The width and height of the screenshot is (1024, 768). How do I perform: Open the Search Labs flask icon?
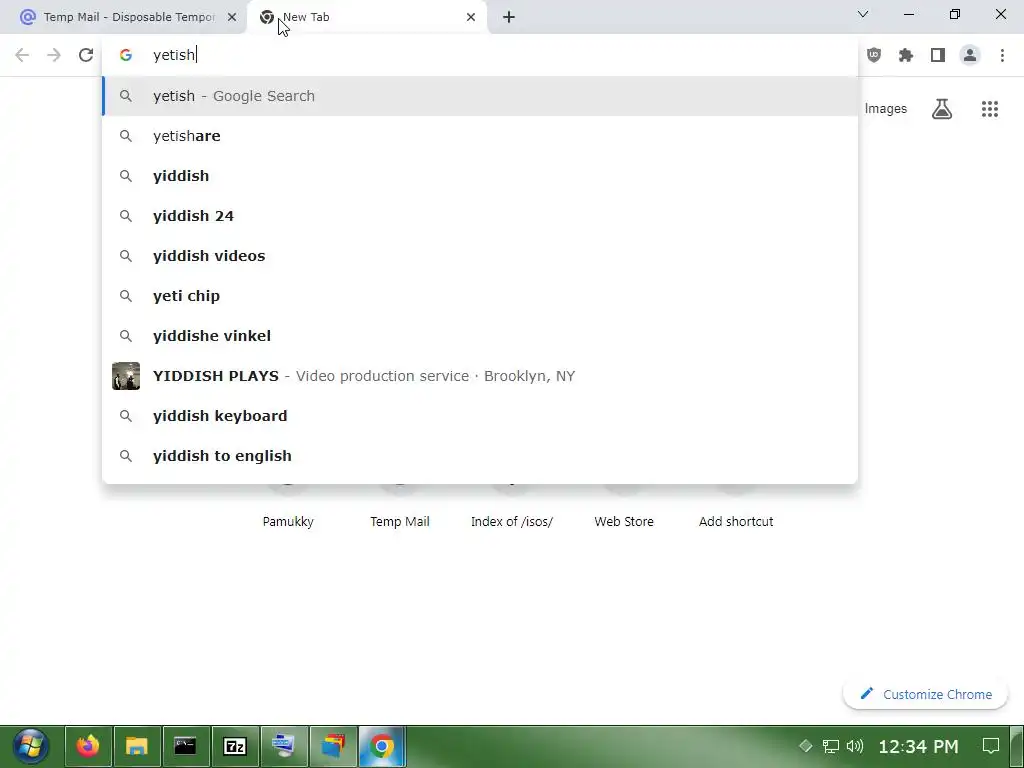(x=942, y=108)
